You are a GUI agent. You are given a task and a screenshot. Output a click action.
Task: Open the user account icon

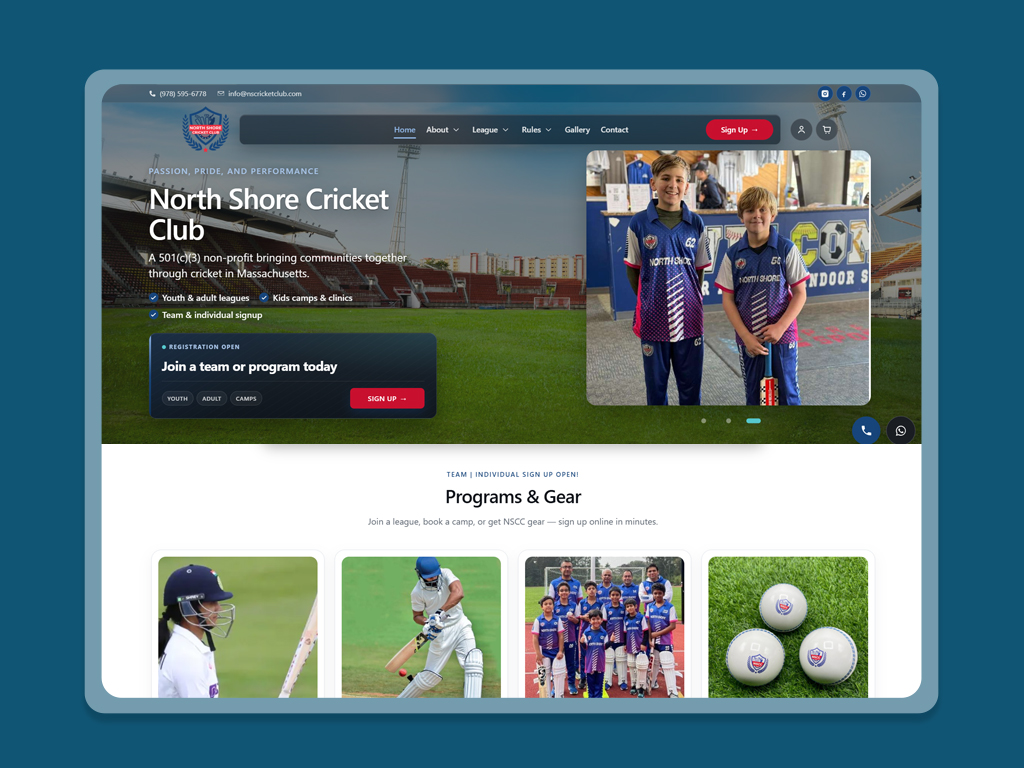point(801,129)
